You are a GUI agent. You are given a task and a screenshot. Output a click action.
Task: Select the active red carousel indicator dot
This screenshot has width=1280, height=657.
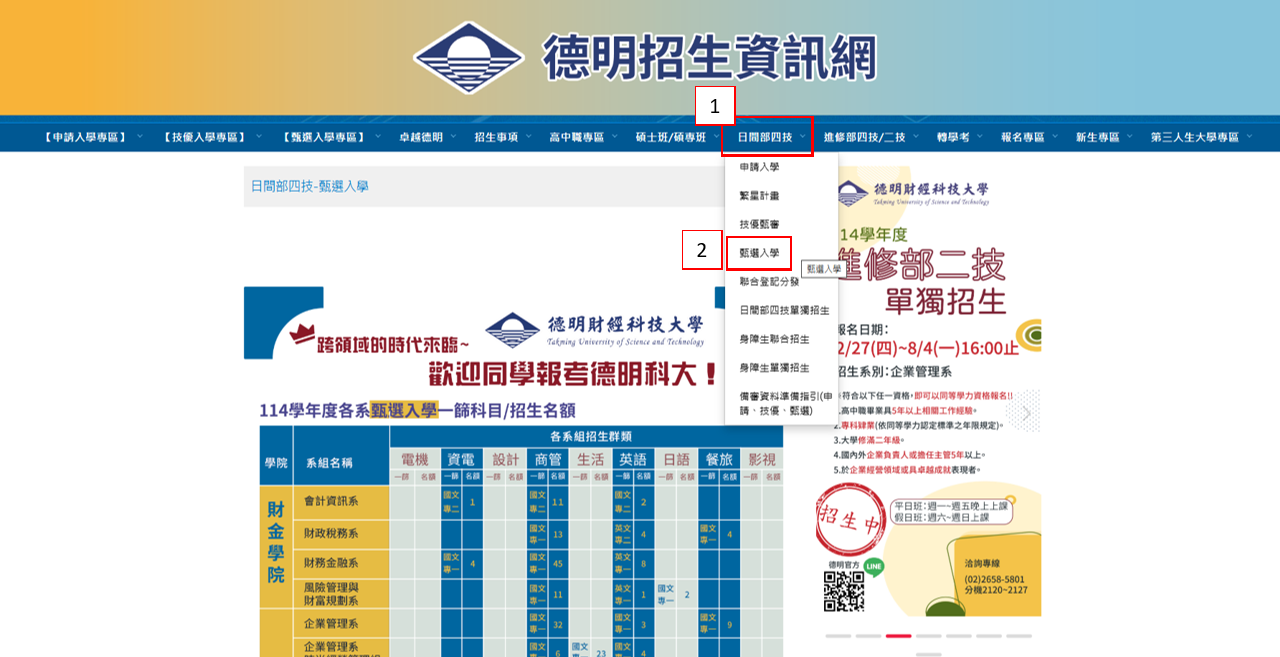click(x=898, y=636)
